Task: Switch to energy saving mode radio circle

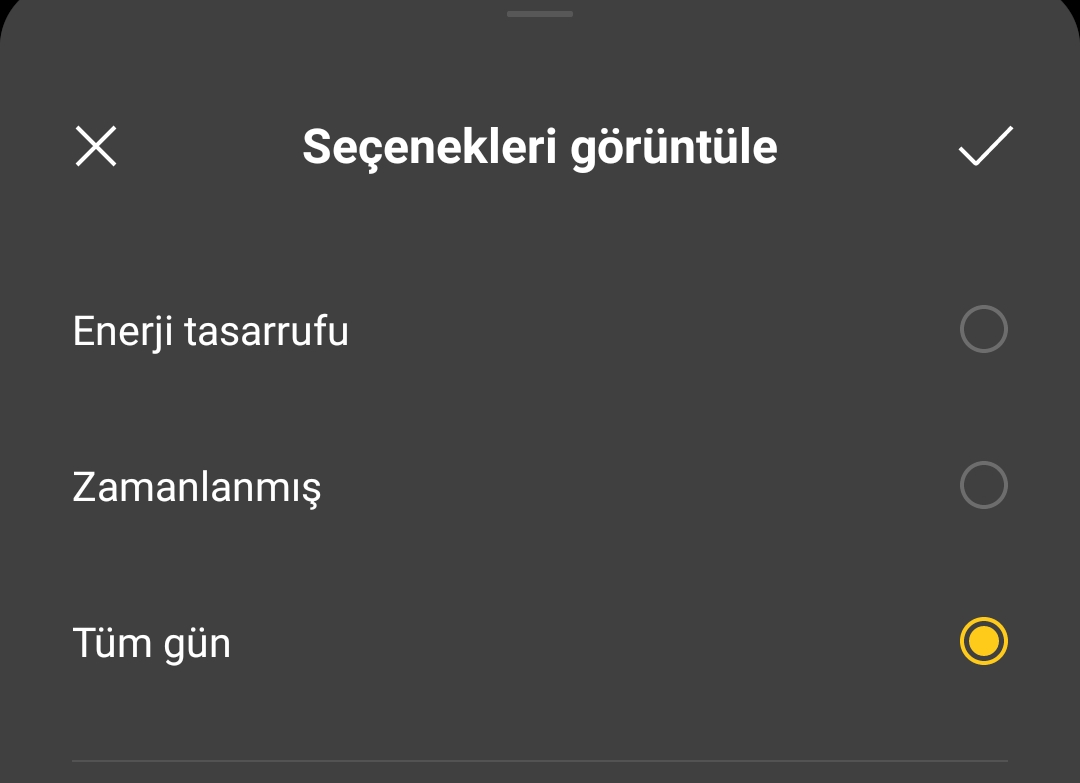Action: pyautogui.click(x=983, y=330)
